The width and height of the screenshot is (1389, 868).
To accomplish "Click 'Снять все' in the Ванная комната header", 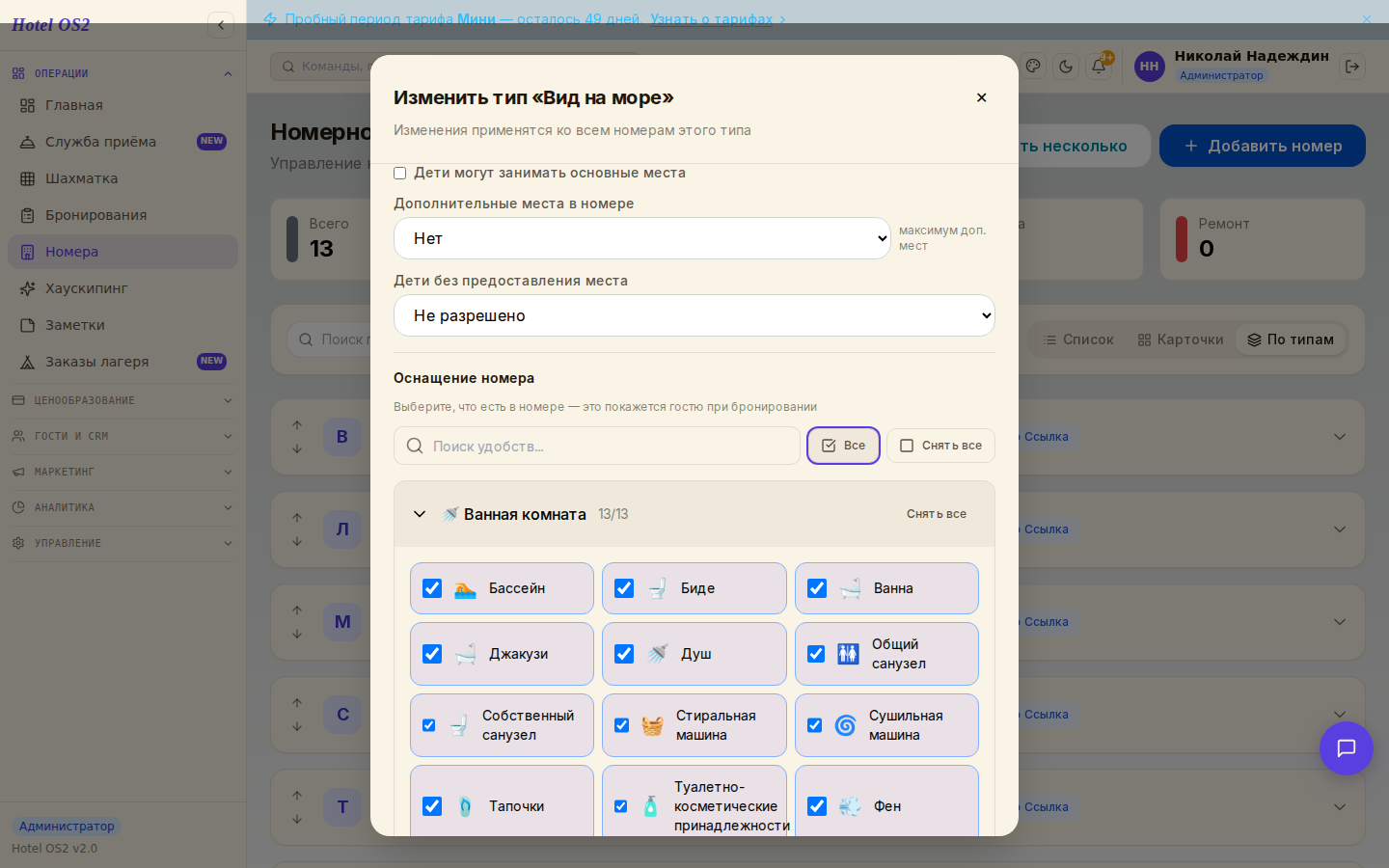I will point(936,514).
